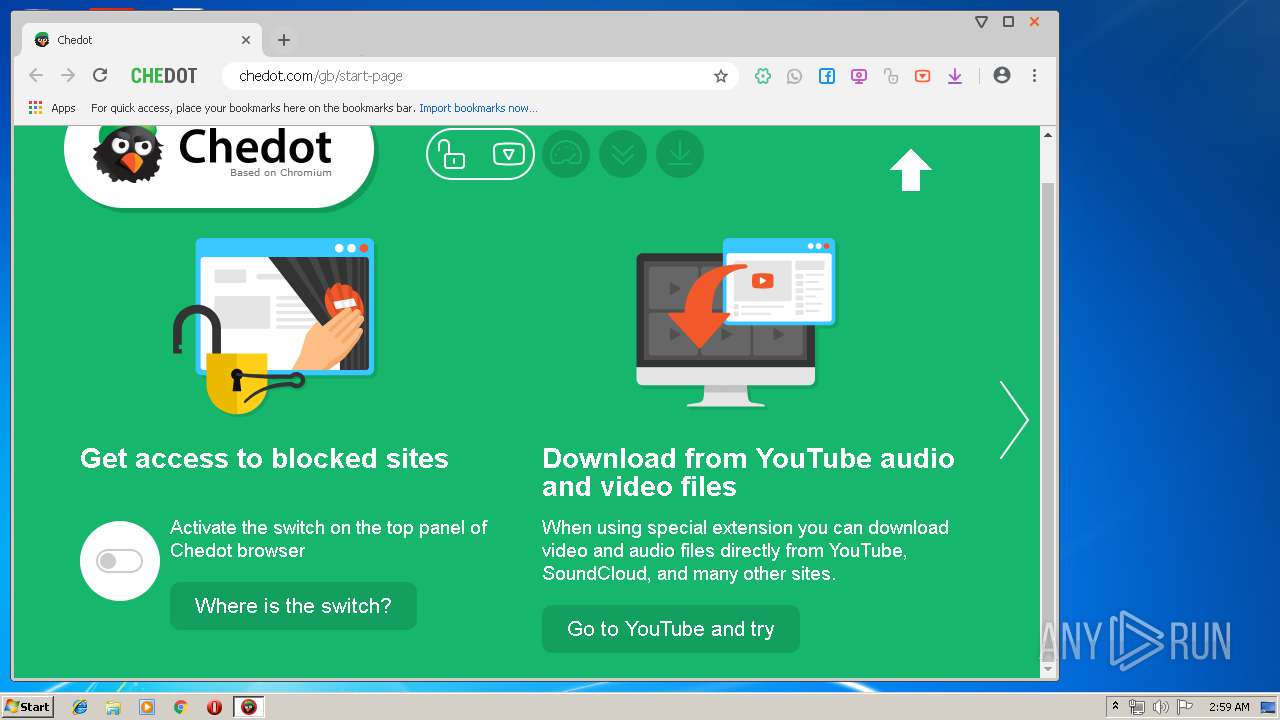This screenshot has width=1280, height=720.
Task: Click the Where is the switch? button
Action: point(293,606)
